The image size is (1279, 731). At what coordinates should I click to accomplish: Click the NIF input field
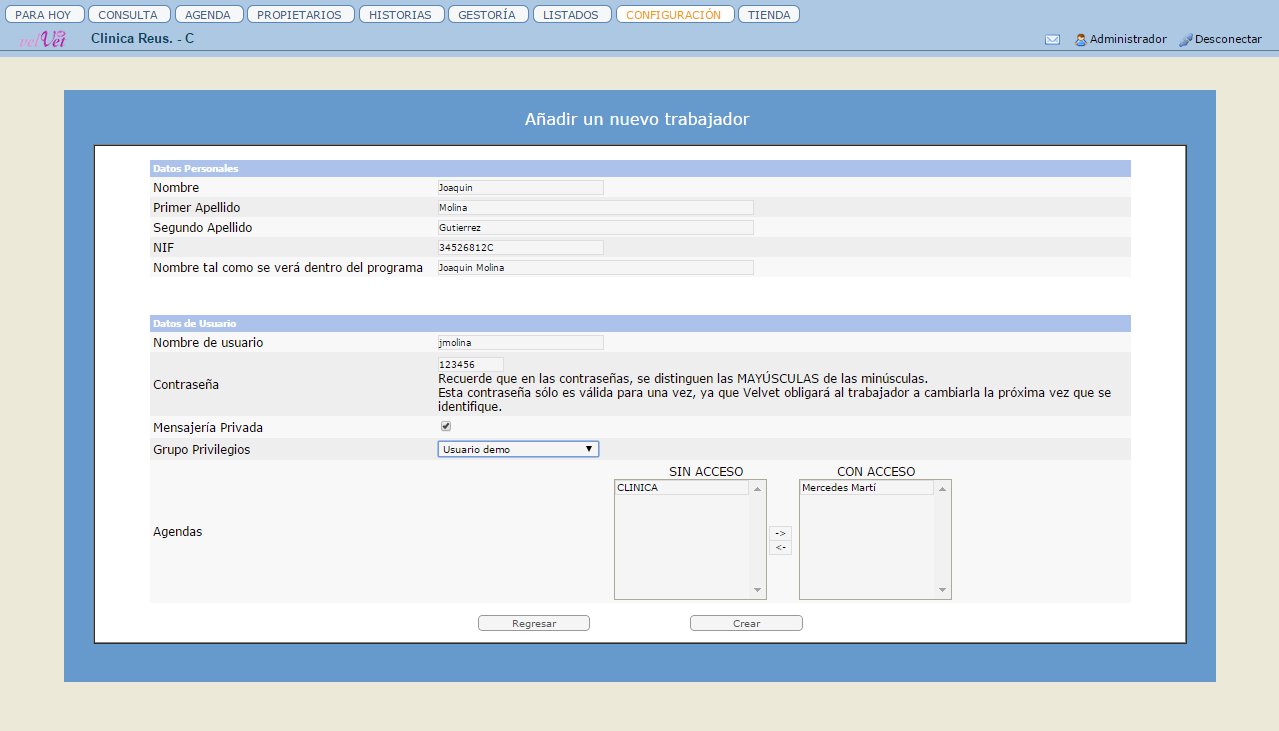(520, 247)
